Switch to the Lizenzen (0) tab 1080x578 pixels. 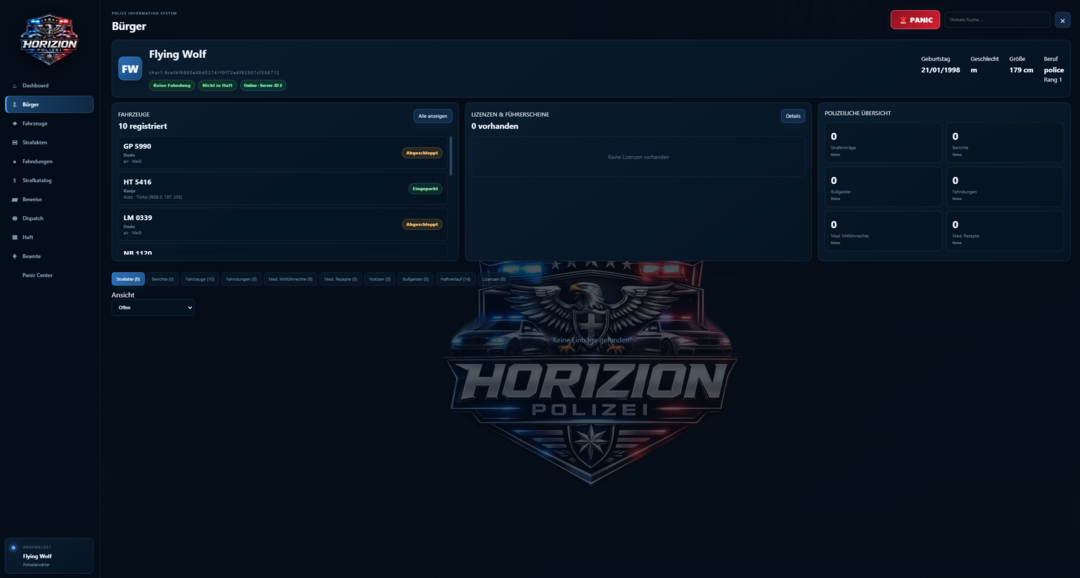click(494, 279)
